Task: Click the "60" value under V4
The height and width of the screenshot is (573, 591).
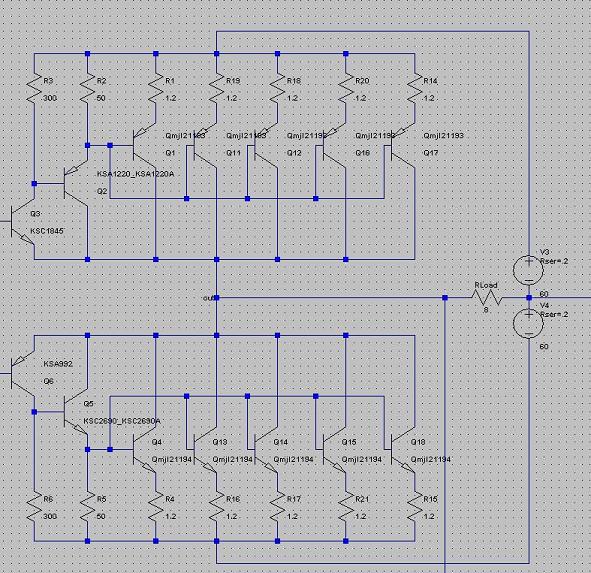Action: 544,346
